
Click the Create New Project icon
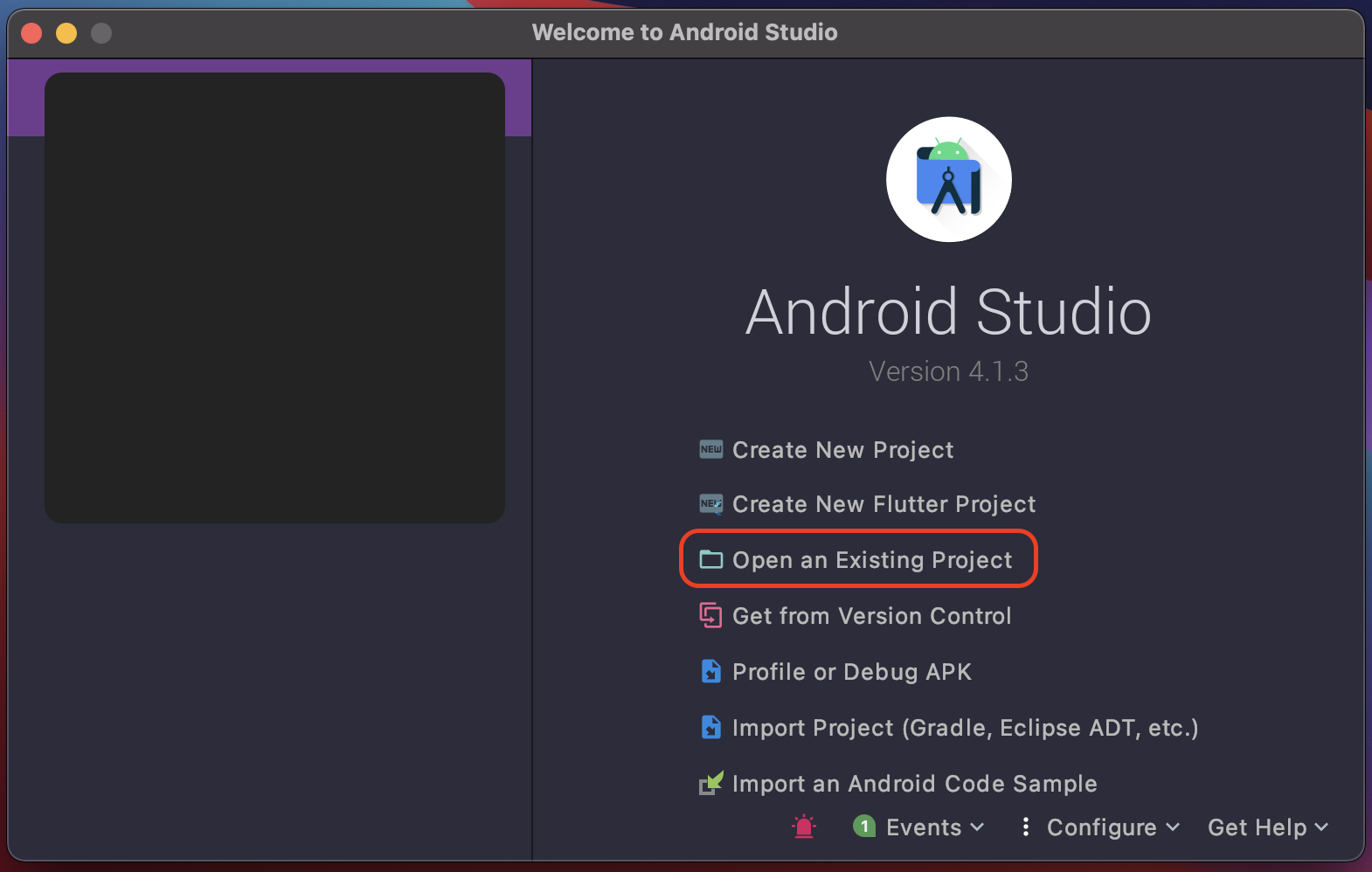710,450
